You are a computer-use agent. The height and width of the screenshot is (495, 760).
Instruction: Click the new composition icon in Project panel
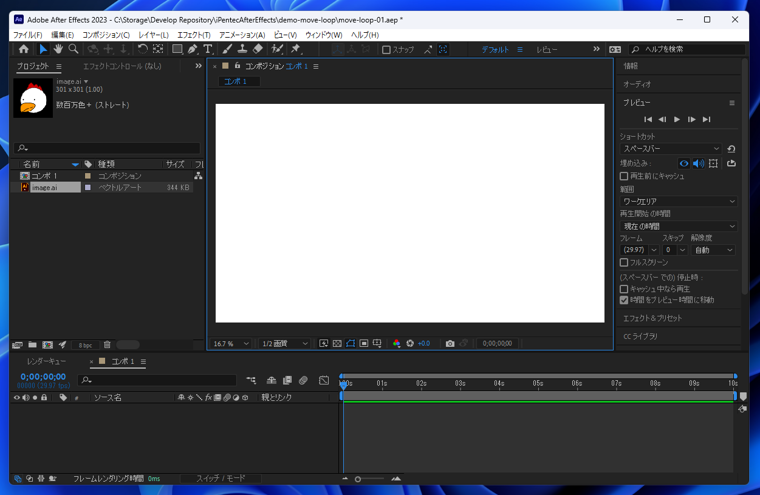click(48, 345)
